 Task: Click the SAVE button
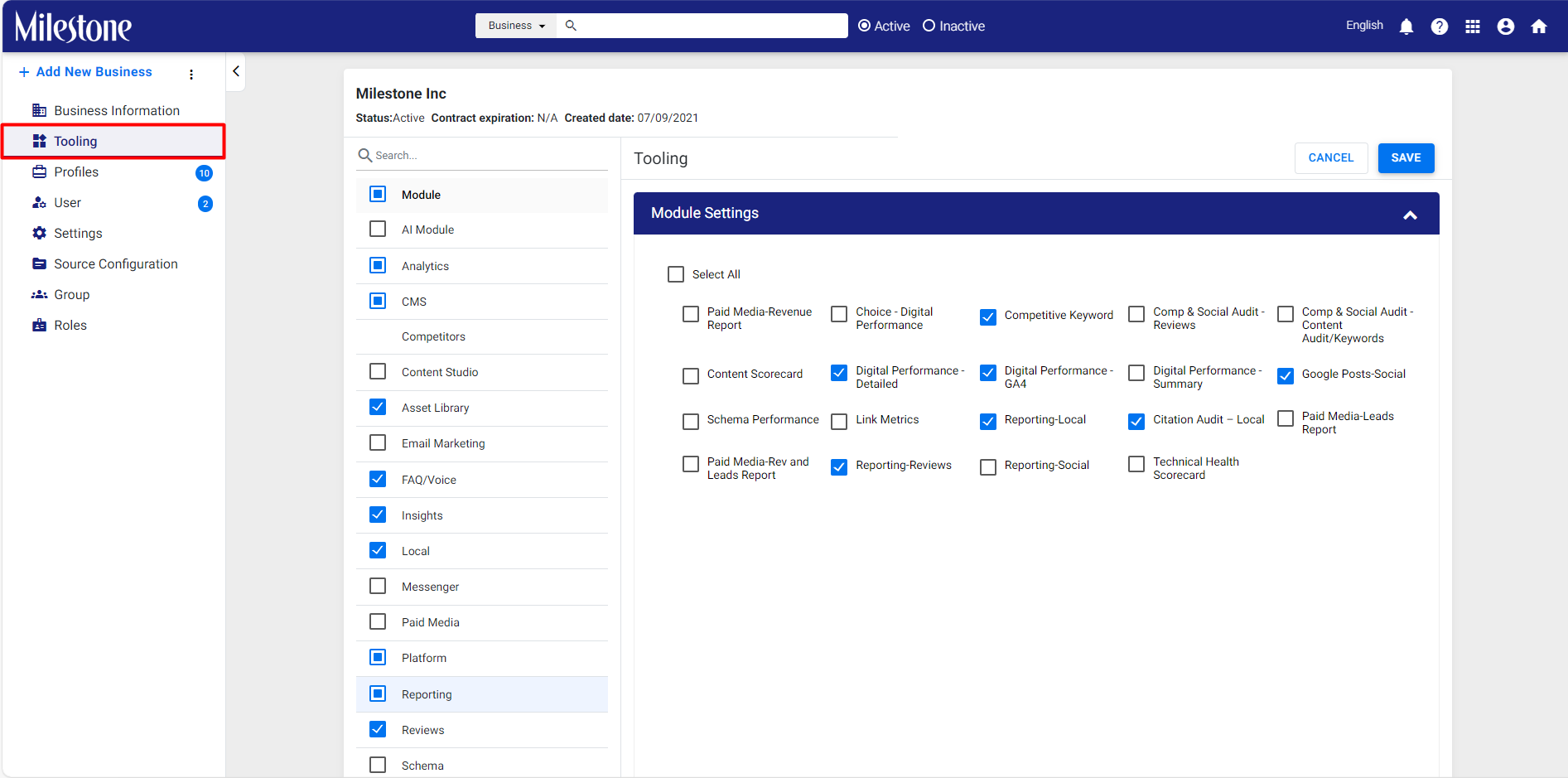(1406, 158)
